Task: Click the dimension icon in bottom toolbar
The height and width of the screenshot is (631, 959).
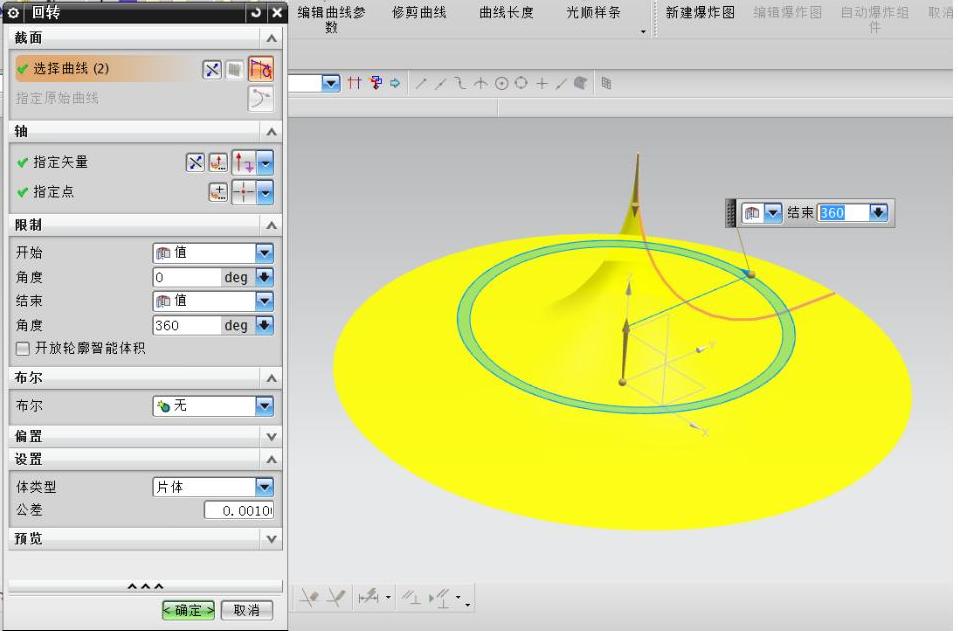Action: tap(369, 597)
